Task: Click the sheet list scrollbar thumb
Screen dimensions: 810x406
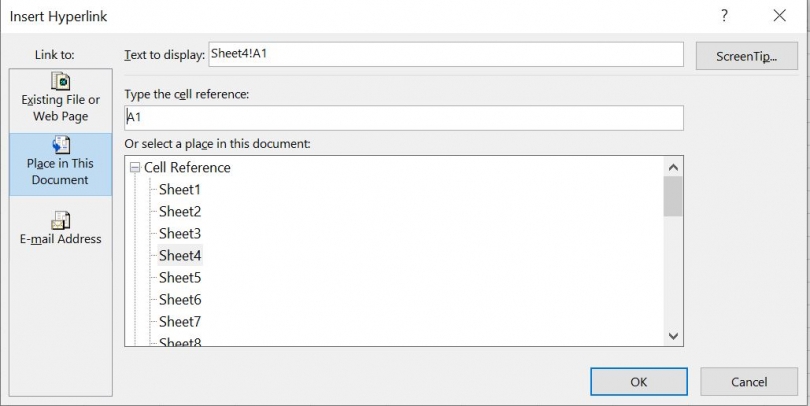Action: 673,196
